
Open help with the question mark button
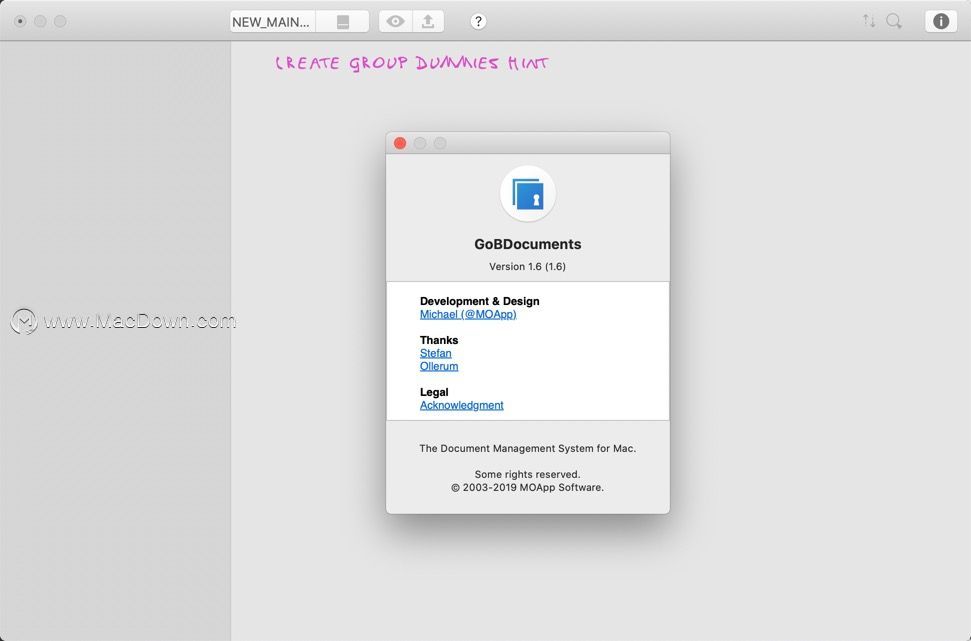point(478,22)
